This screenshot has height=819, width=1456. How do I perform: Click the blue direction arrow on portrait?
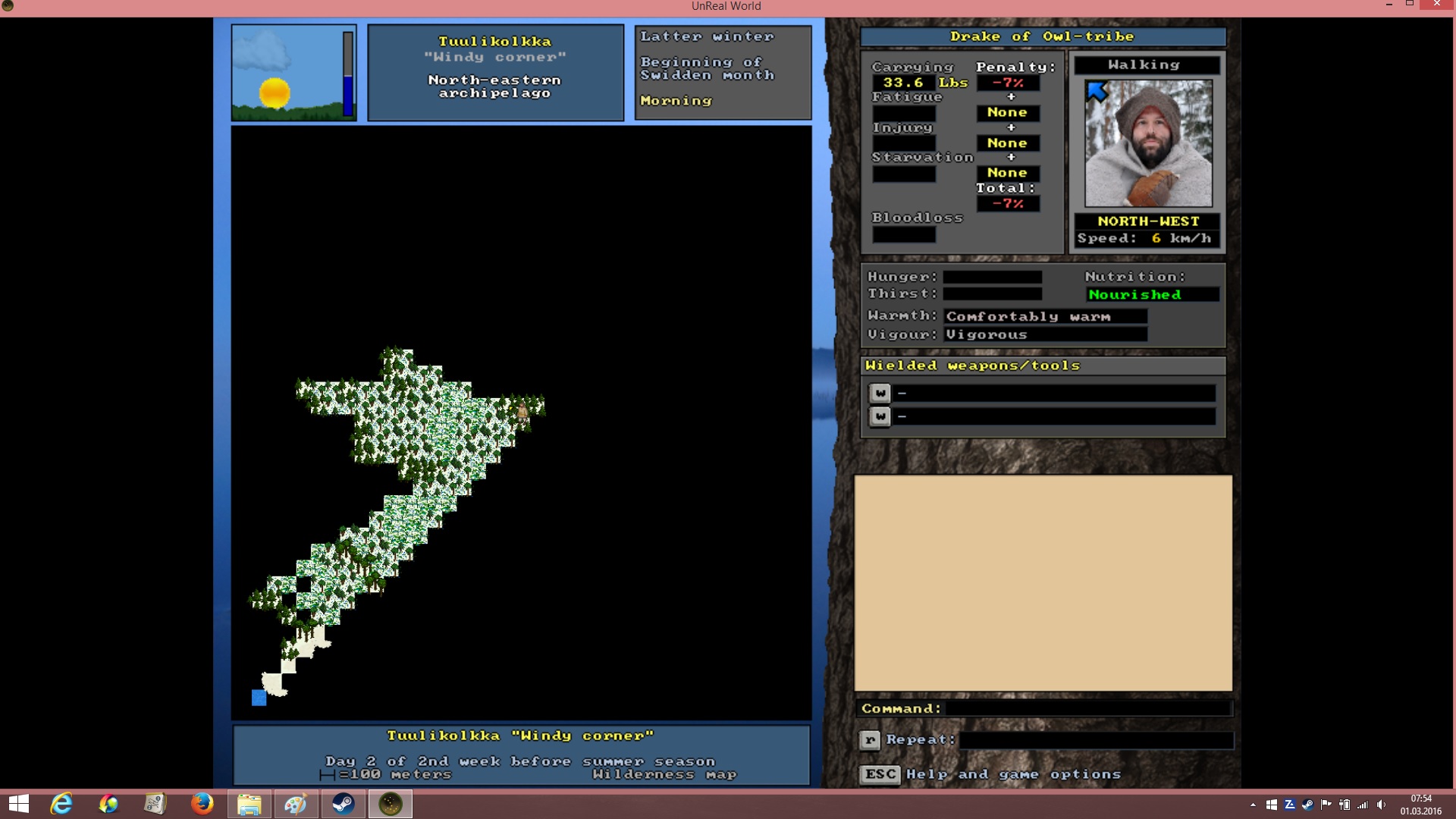tap(1097, 91)
